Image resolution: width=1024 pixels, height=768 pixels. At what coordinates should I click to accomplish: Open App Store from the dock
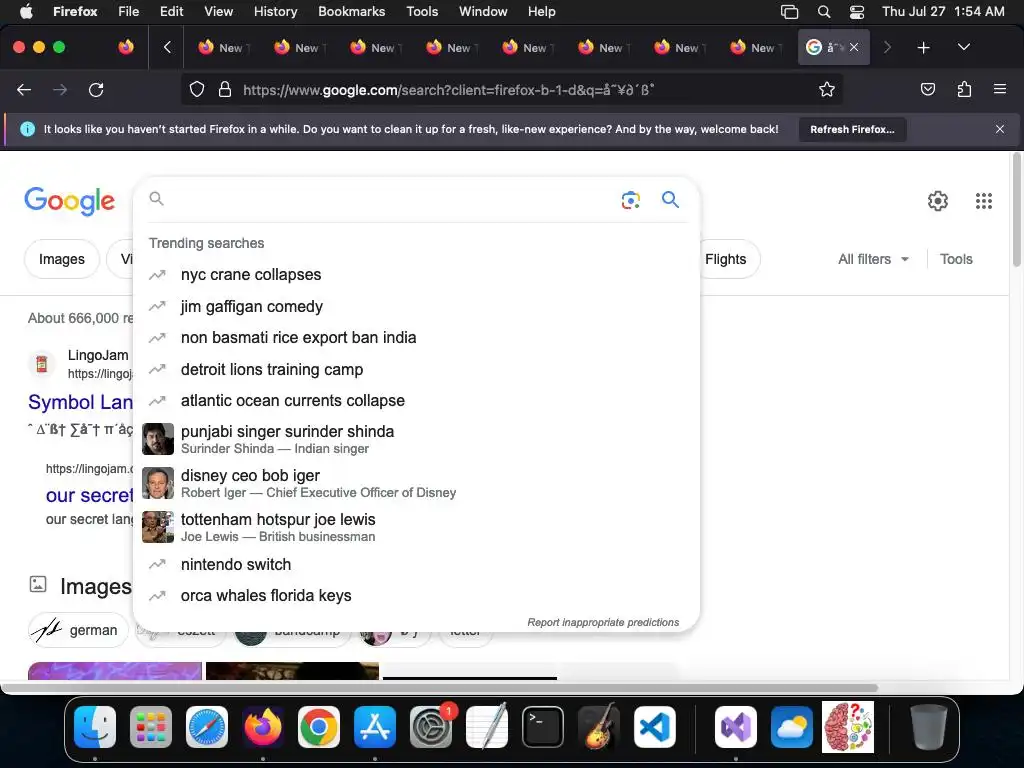pyautogui.click(x=375, y=727)
